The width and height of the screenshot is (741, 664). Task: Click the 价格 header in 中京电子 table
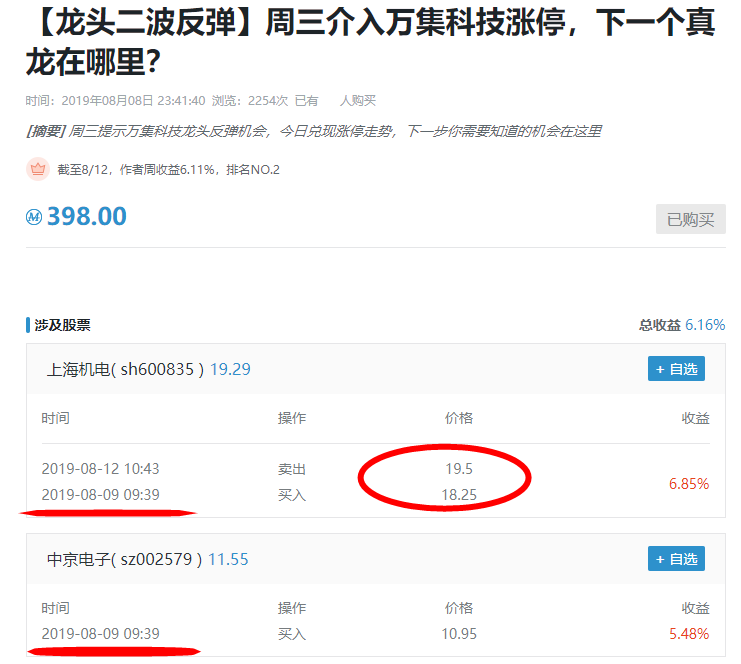459,608
